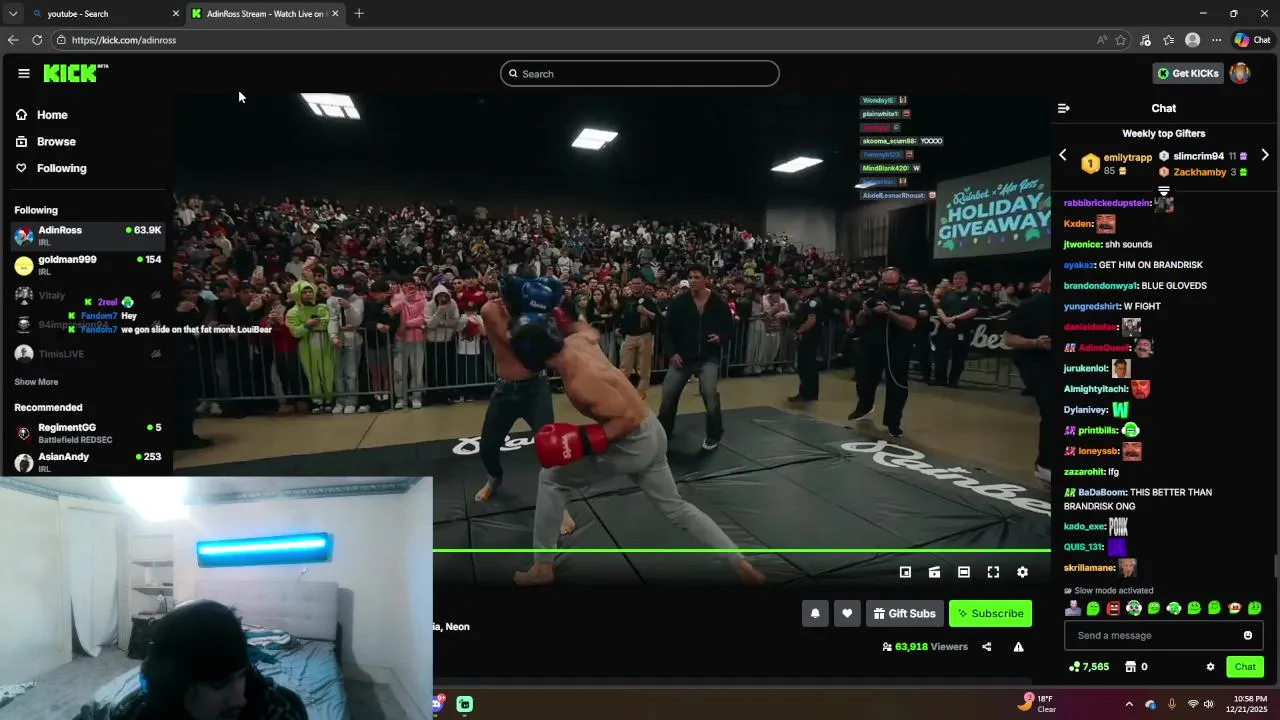Share the stream via share icon
The height and width of the screenshot is (720, 1280).
tap(986, 647)
